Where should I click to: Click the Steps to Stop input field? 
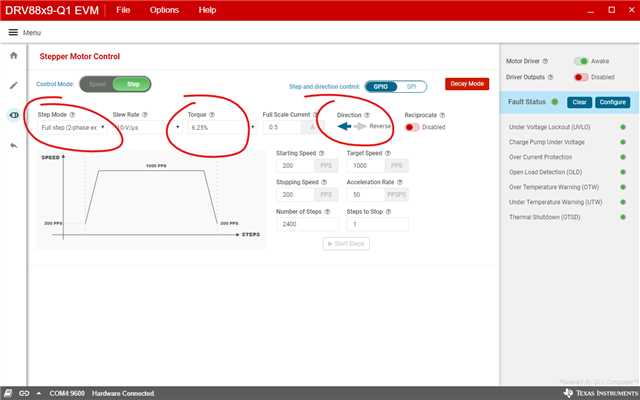tap(378, 224)
